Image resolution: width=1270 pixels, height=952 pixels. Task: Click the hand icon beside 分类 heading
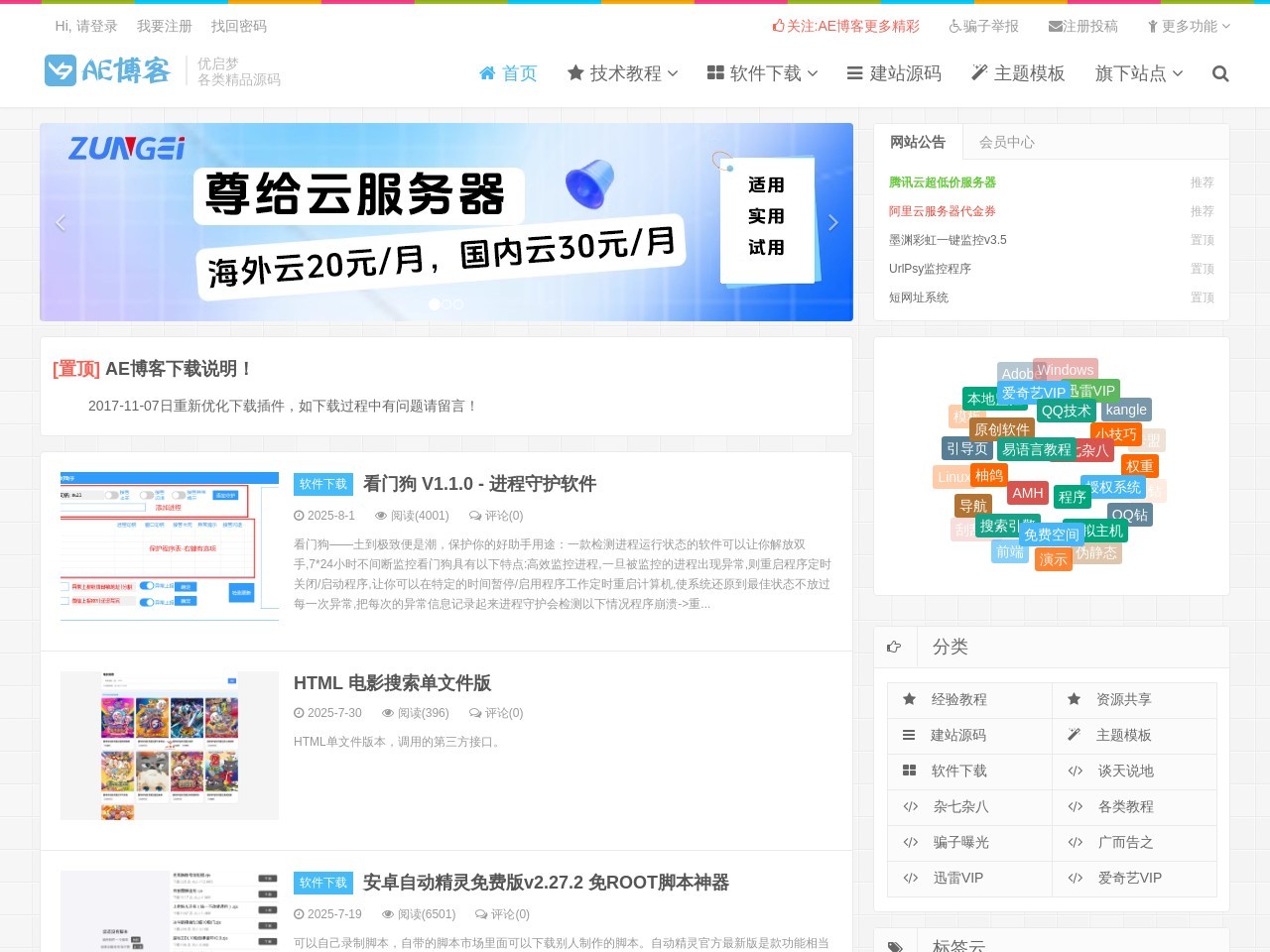tap(894, 647)
